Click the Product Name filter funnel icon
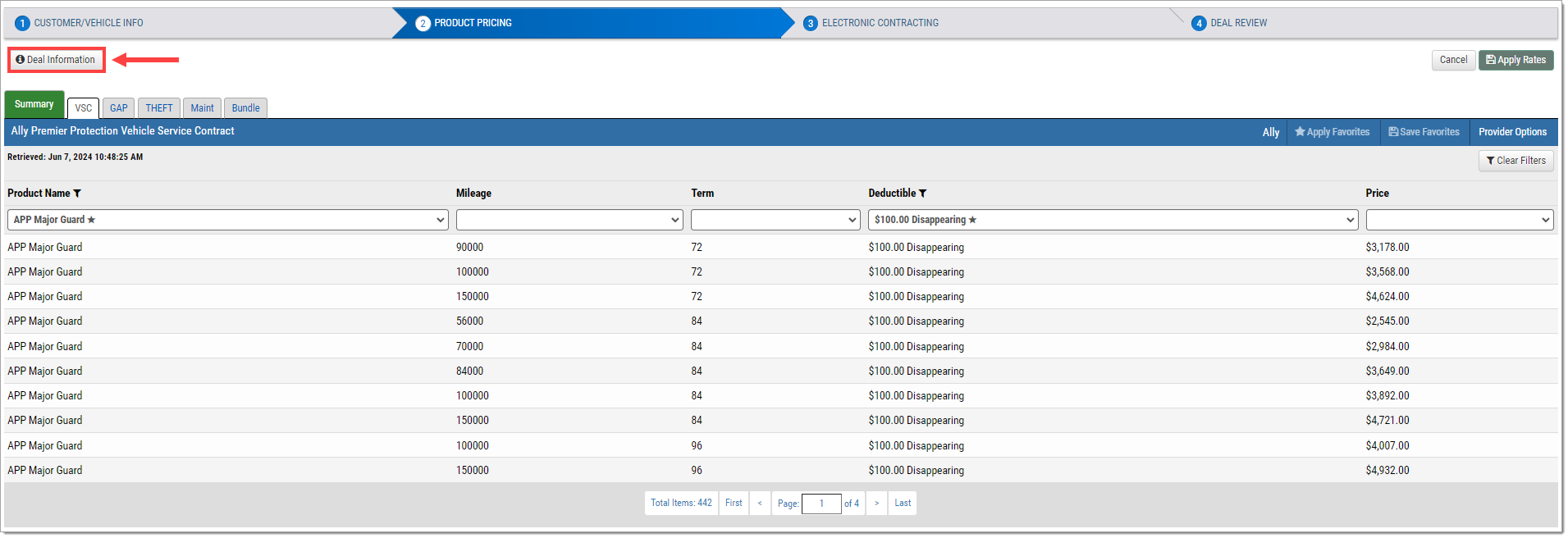This screenshot has height=538, width=1568. pyautogui.click(x=77, y=194)
